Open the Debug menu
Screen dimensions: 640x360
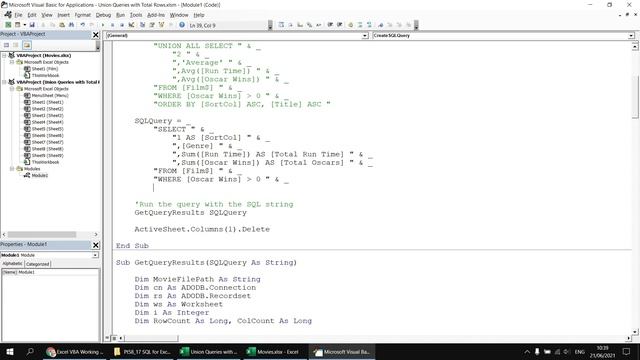(103, 15)
